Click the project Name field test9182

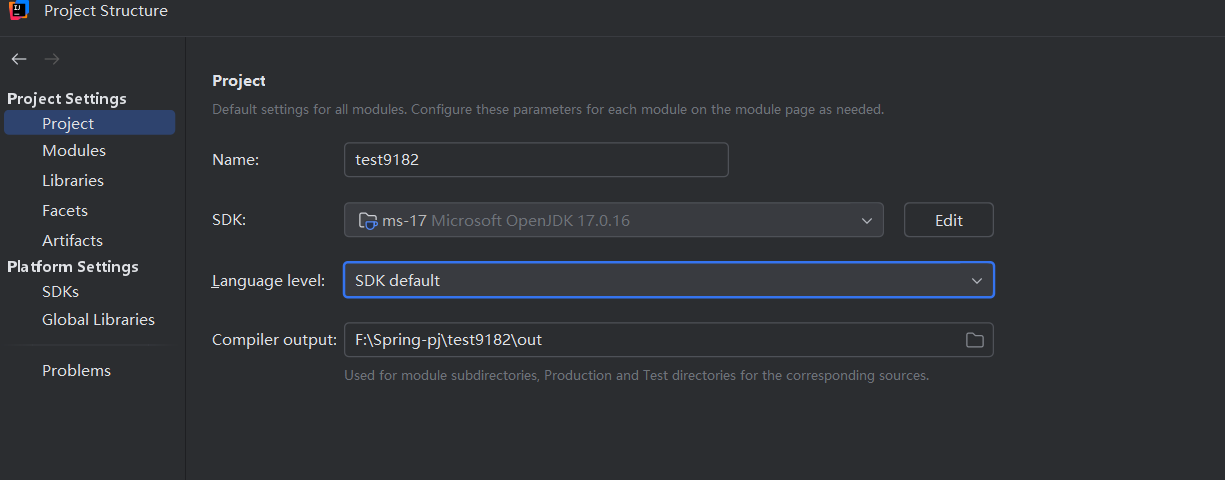pyautogui.click(x=536, y=160)
